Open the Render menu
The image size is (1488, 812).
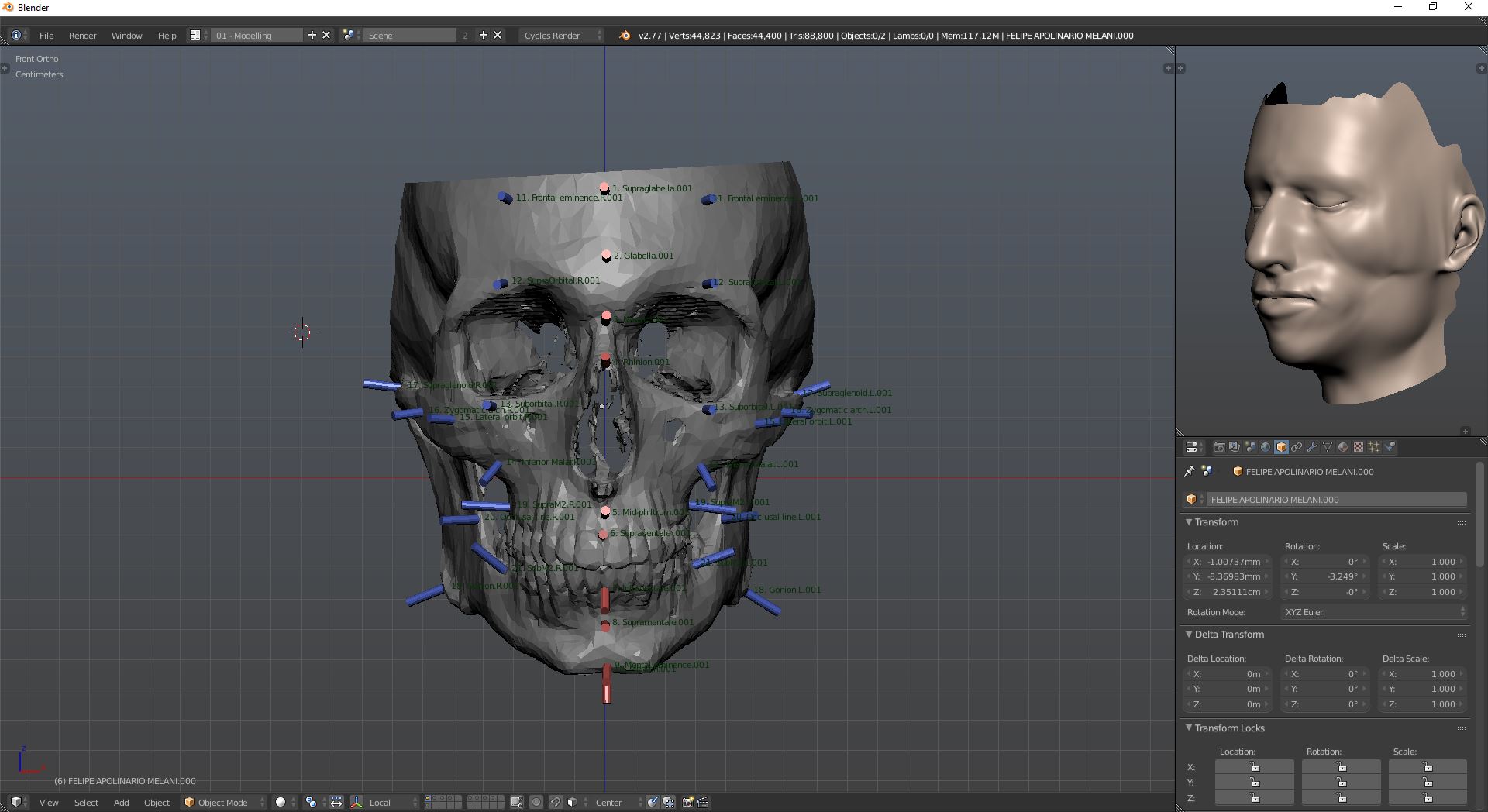(83, 36)
